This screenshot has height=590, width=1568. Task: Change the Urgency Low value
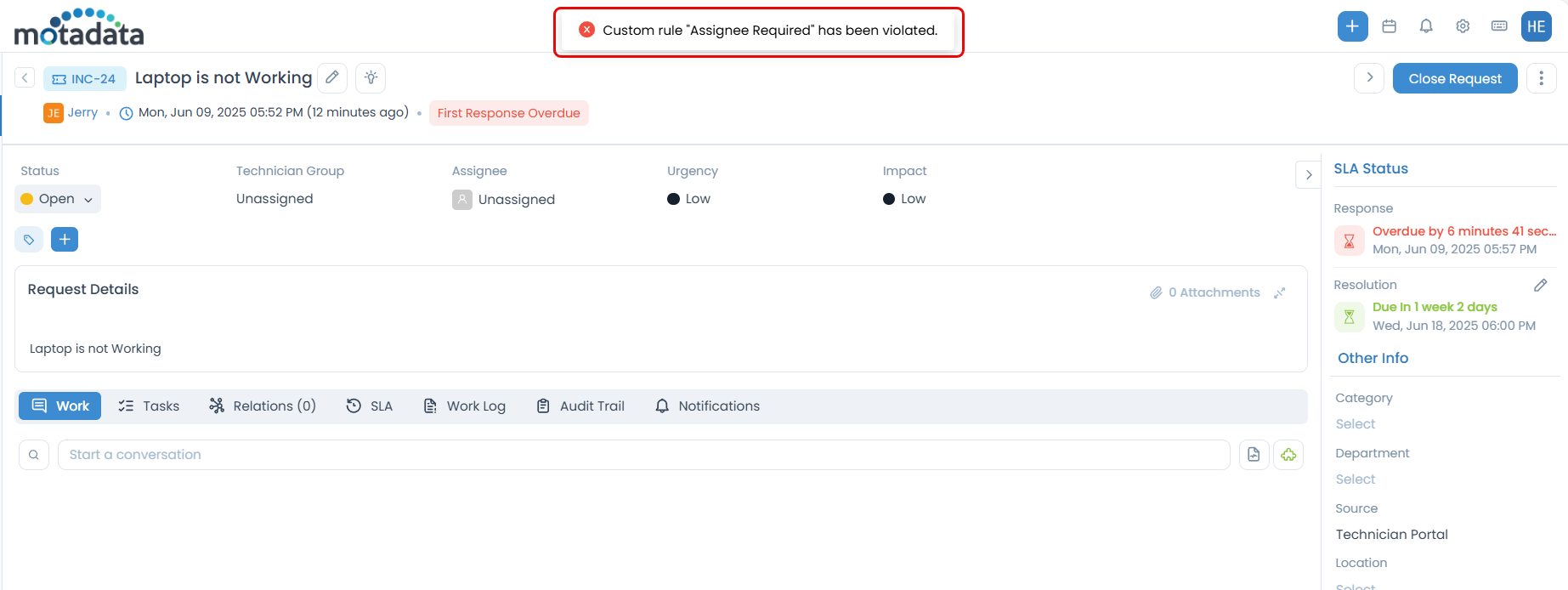tap(689, 199)
